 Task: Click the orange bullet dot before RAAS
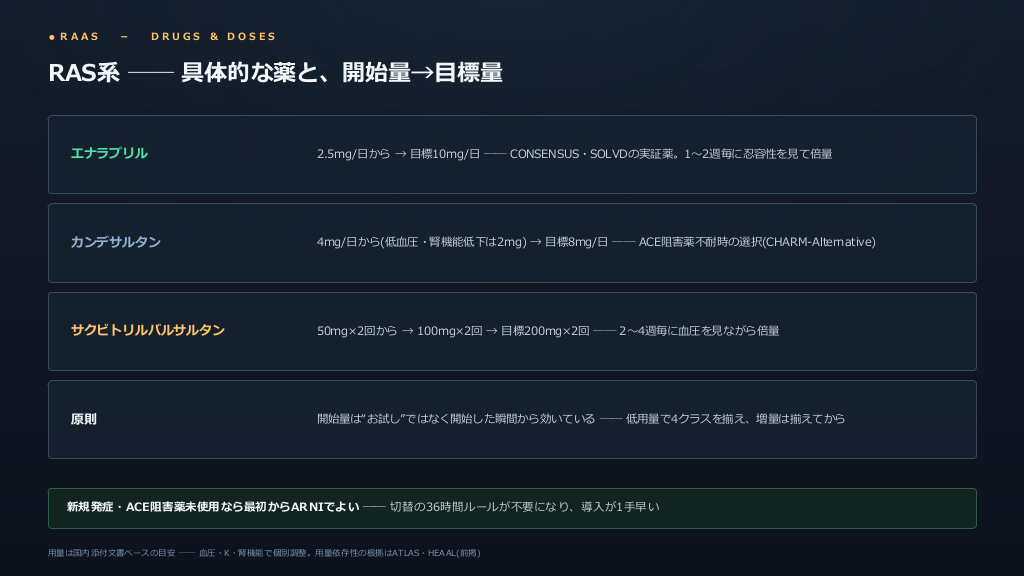[52, 37]
